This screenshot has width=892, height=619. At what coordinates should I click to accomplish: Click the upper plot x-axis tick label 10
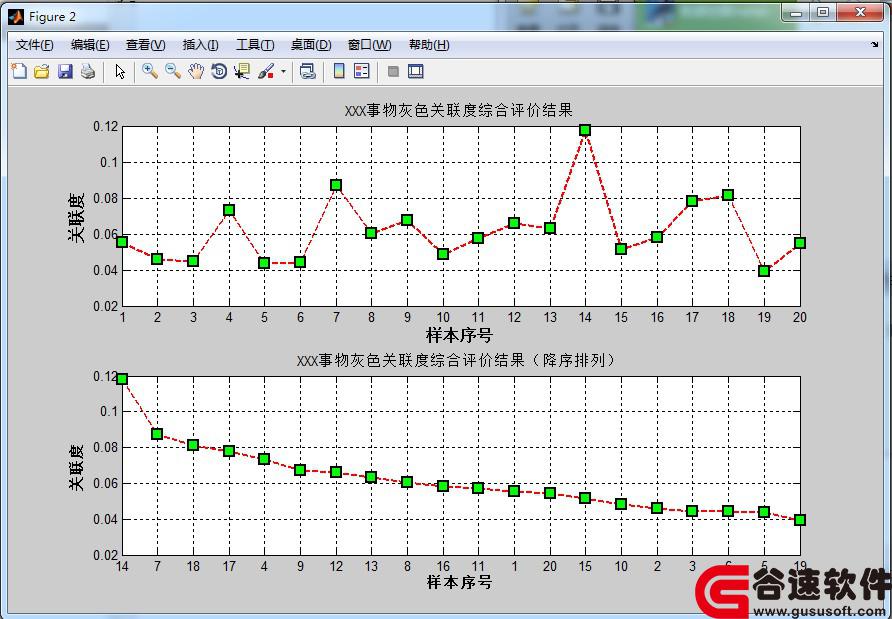[443, 317]
